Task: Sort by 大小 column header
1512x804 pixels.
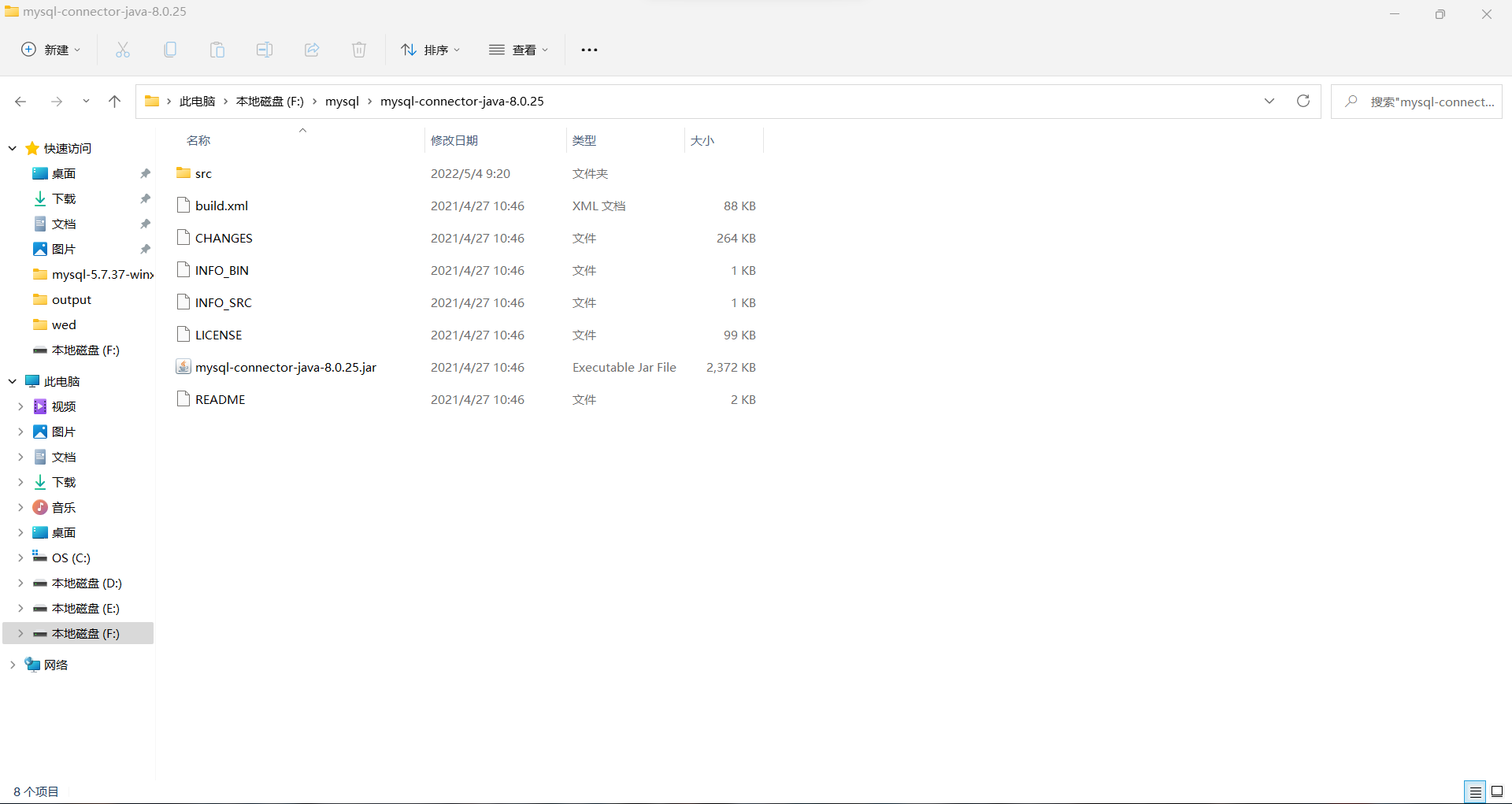Action: pos(702,140)
